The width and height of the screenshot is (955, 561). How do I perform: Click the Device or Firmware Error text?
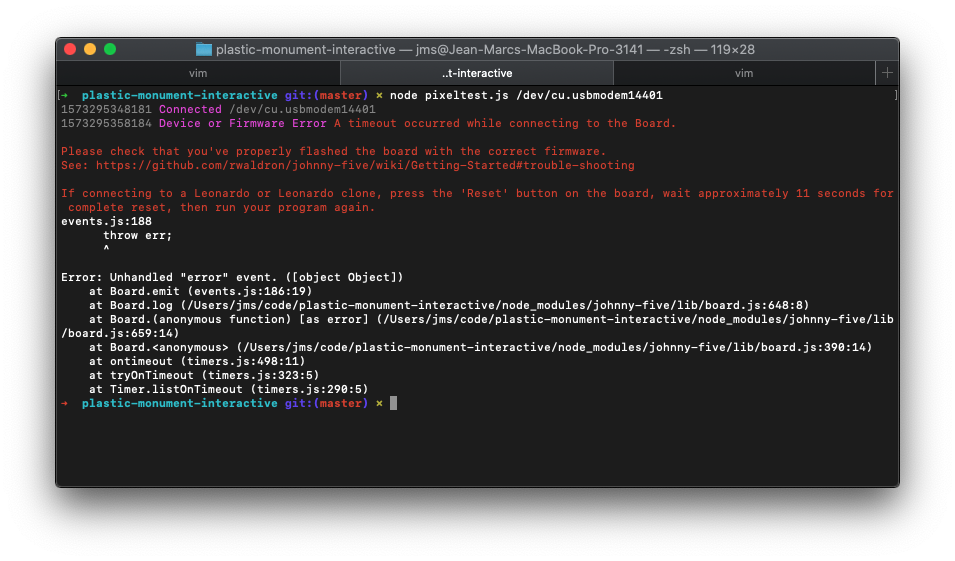click(242, 123)
